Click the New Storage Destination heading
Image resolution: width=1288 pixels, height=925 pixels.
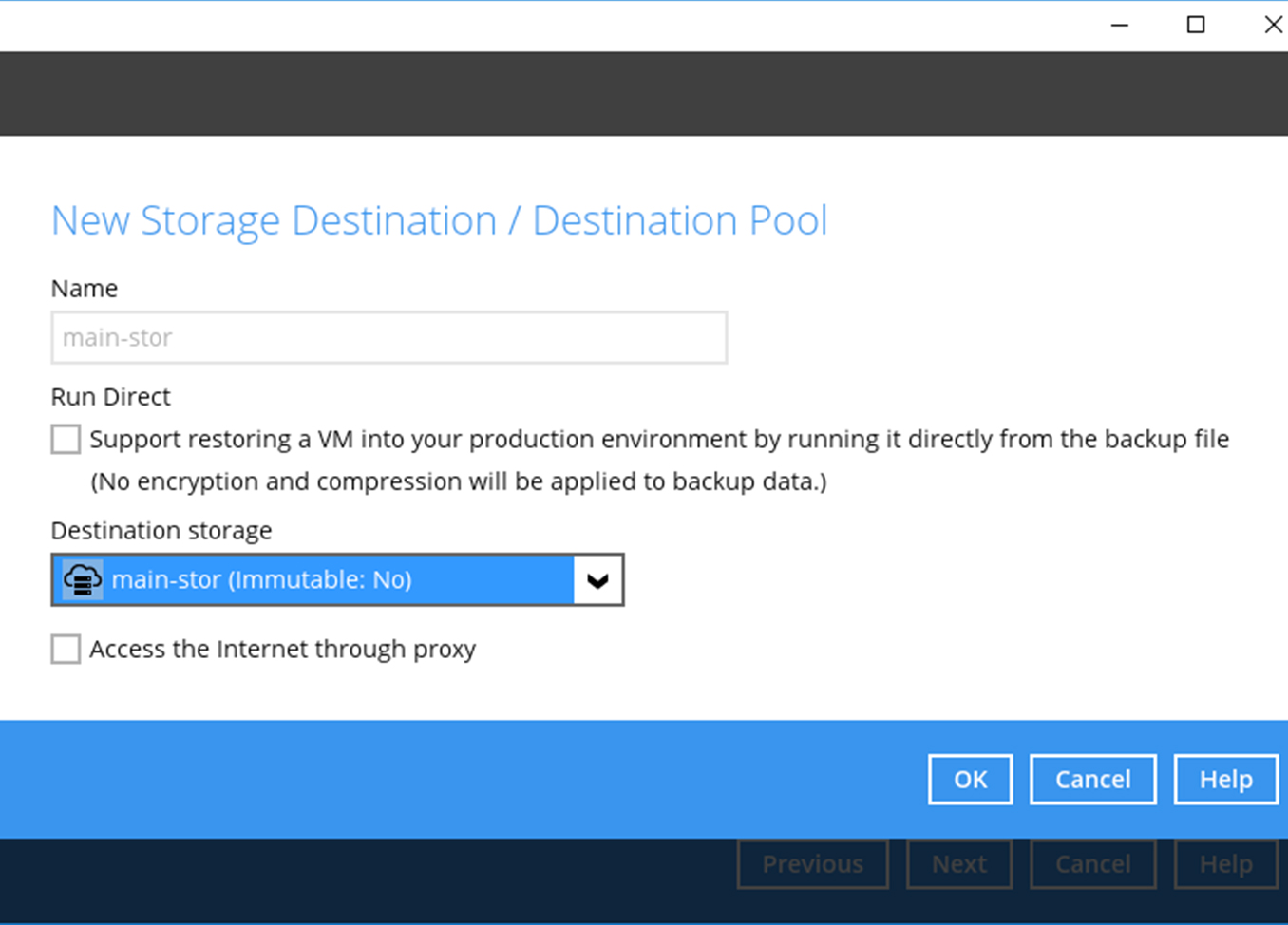[x=439, y=220]
